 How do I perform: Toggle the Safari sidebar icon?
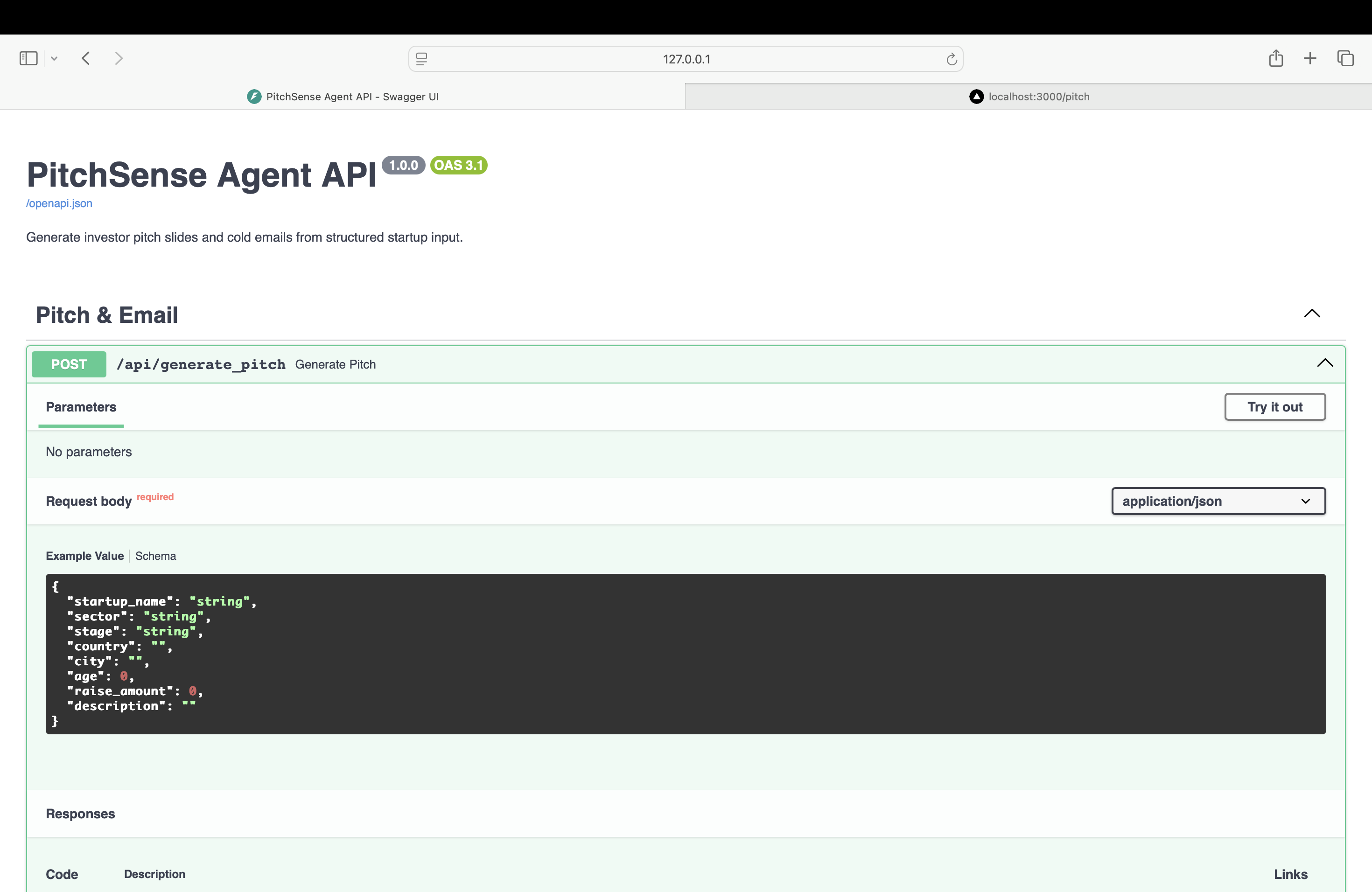pos(28,58)
